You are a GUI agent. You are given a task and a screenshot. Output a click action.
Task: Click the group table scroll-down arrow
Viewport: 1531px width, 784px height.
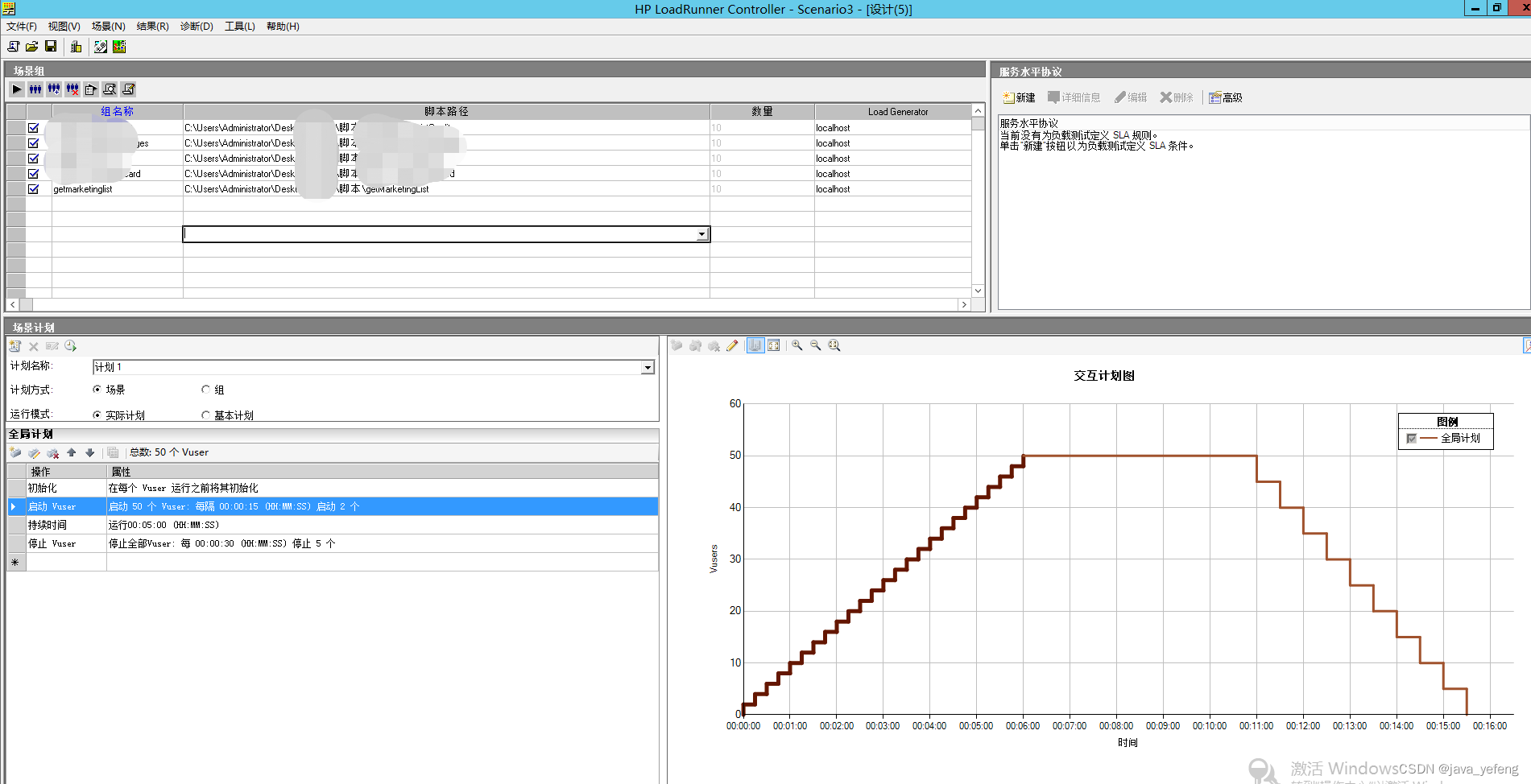click(978, 291)
